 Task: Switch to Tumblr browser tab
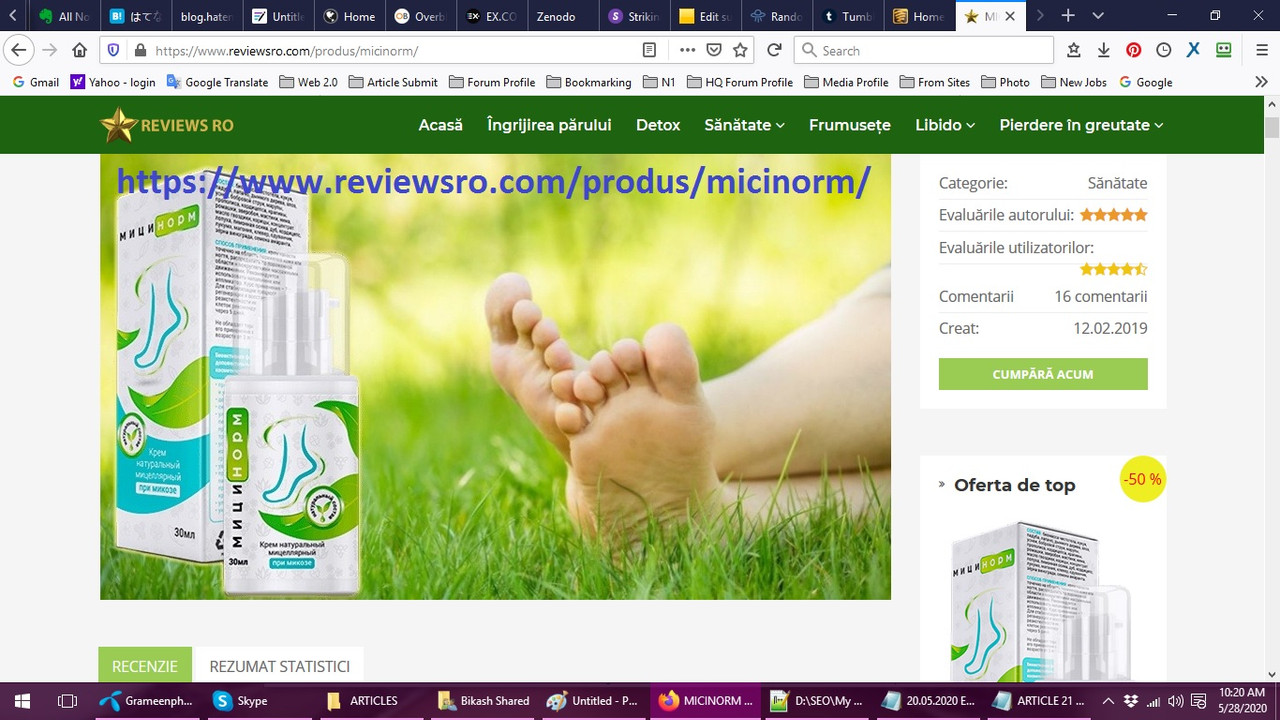coord(847,16)
